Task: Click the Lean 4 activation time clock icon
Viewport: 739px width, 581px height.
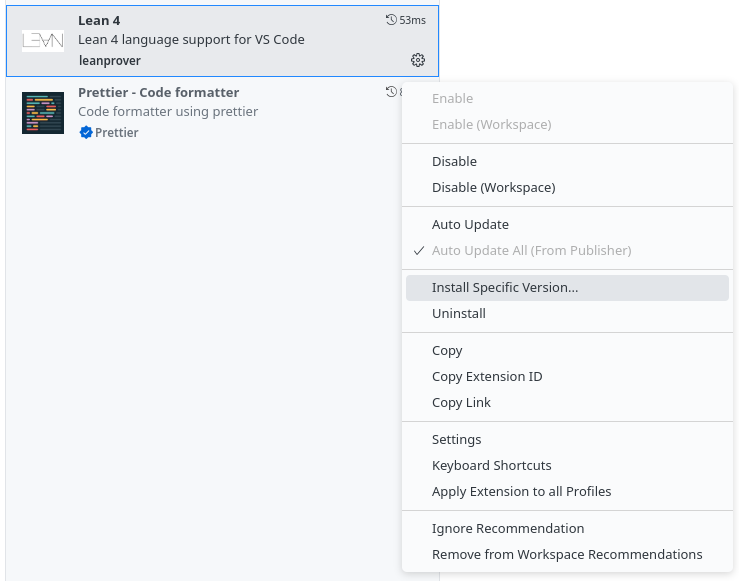Action: [391, 20]
